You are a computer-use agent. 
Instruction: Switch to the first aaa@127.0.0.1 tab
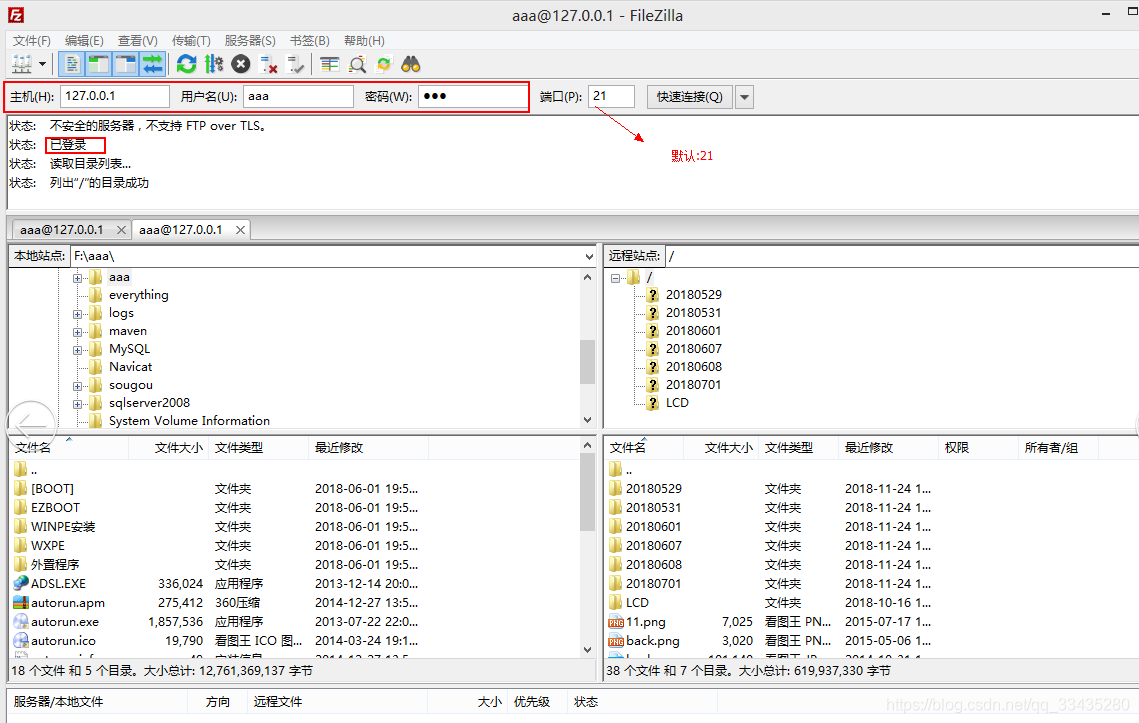click(61, 230)
